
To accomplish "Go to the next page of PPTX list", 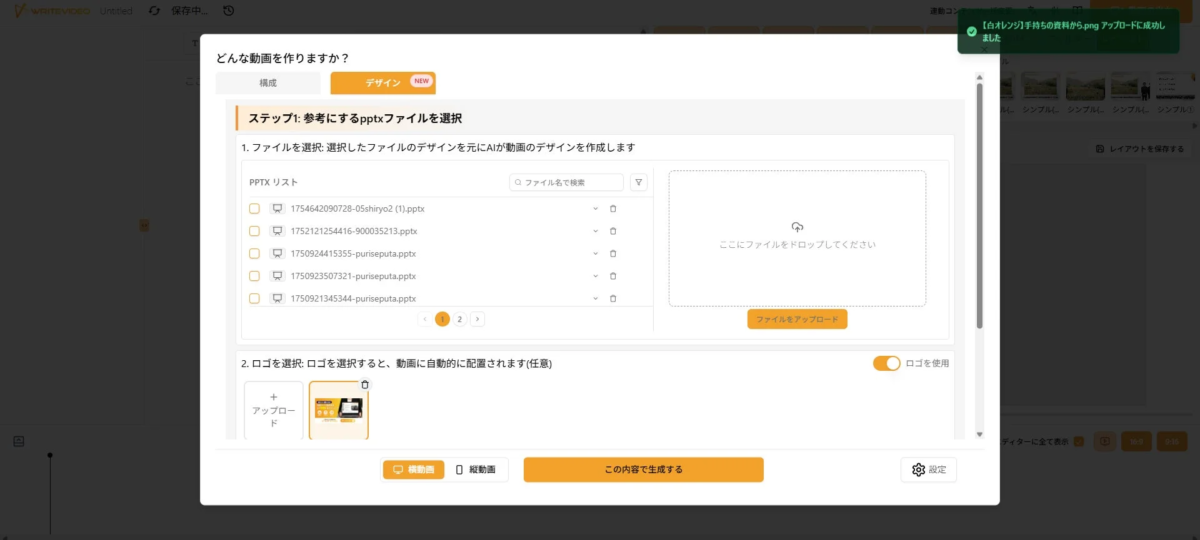I will [477, 319].
